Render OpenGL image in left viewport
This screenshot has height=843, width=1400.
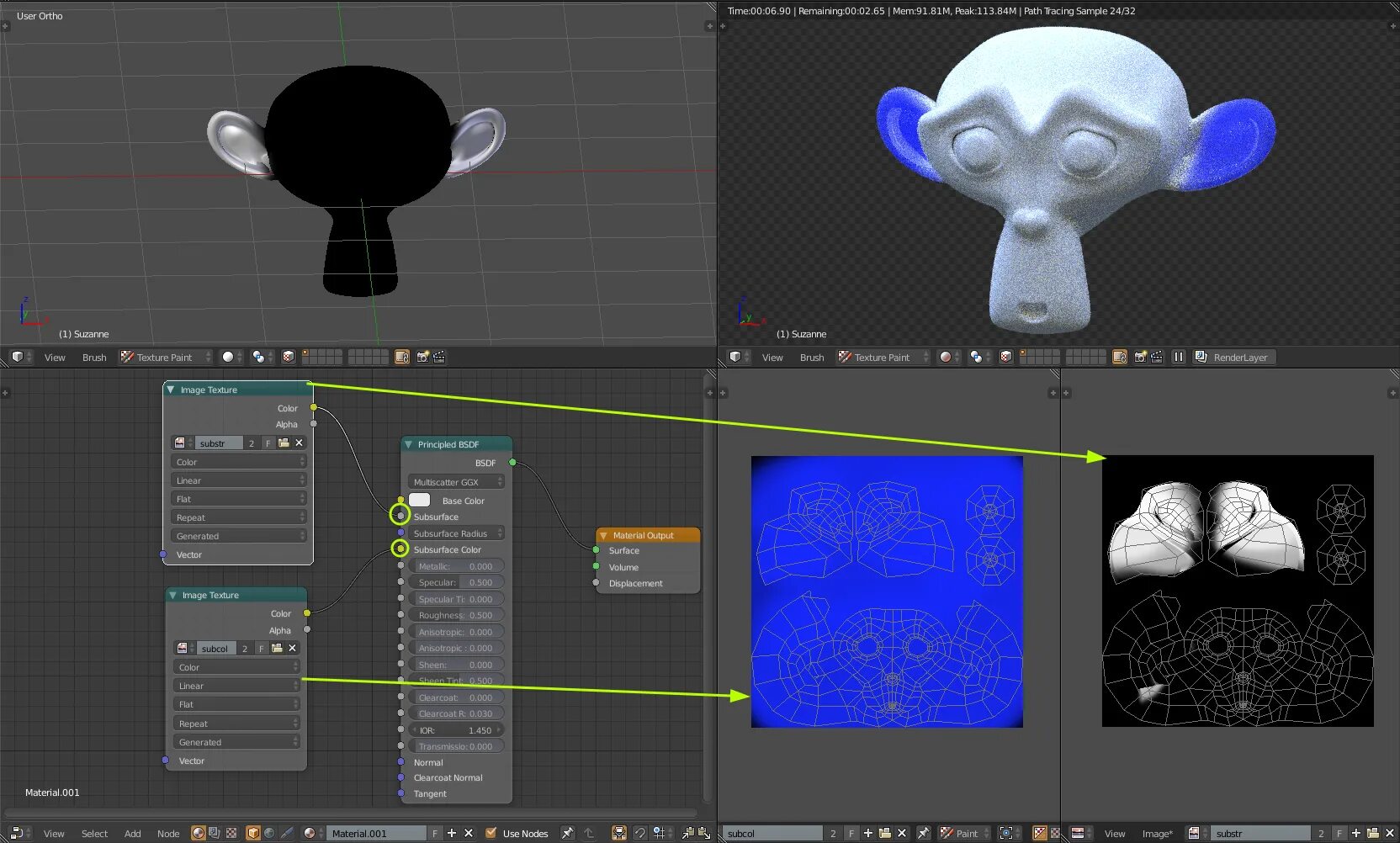(x=422, y=358)
